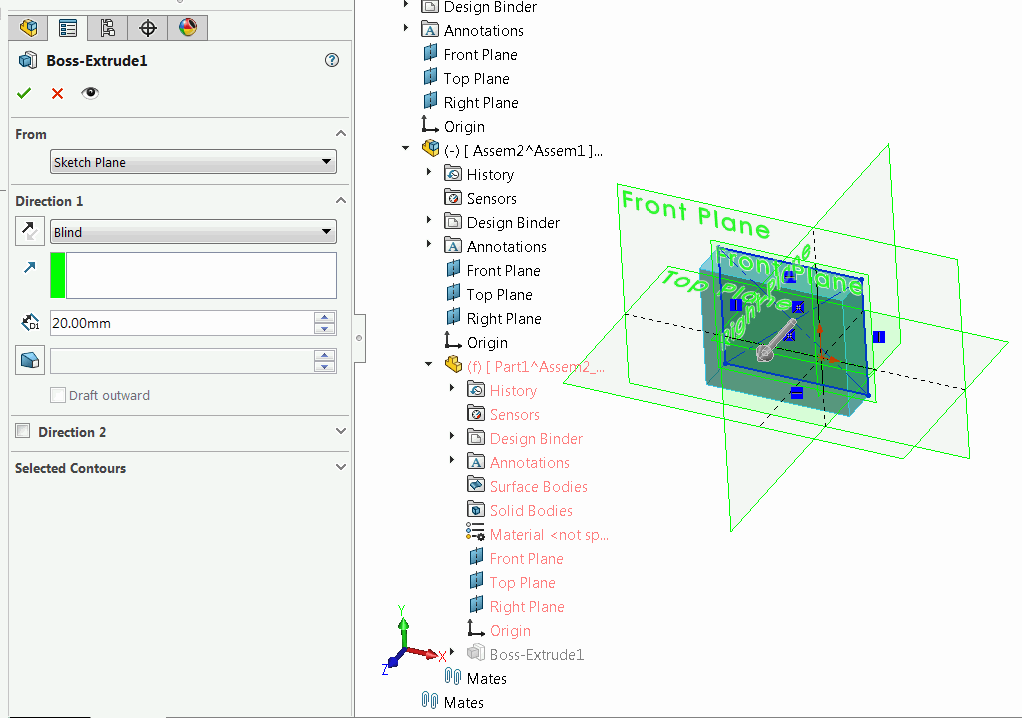This screenshot has width=1022, height=718.
Task: Select the Solid Bodies folder icon
Action: click(476, 510)
